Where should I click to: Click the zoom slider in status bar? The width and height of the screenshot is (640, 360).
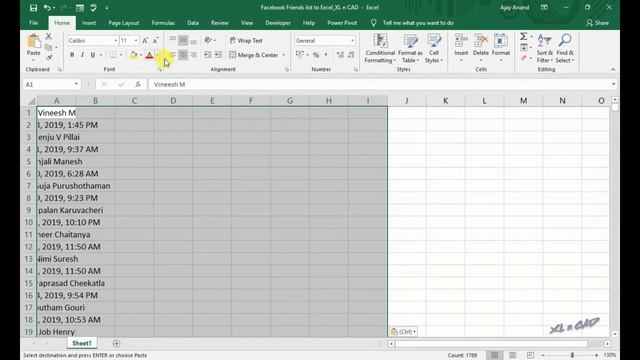coord(572,355)
